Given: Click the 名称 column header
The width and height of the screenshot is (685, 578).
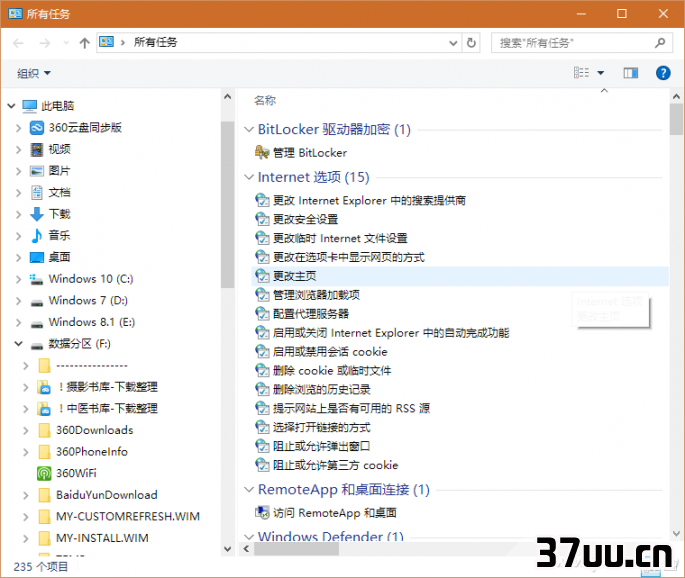Looking at the screenshot, I should tap(265, 100).
